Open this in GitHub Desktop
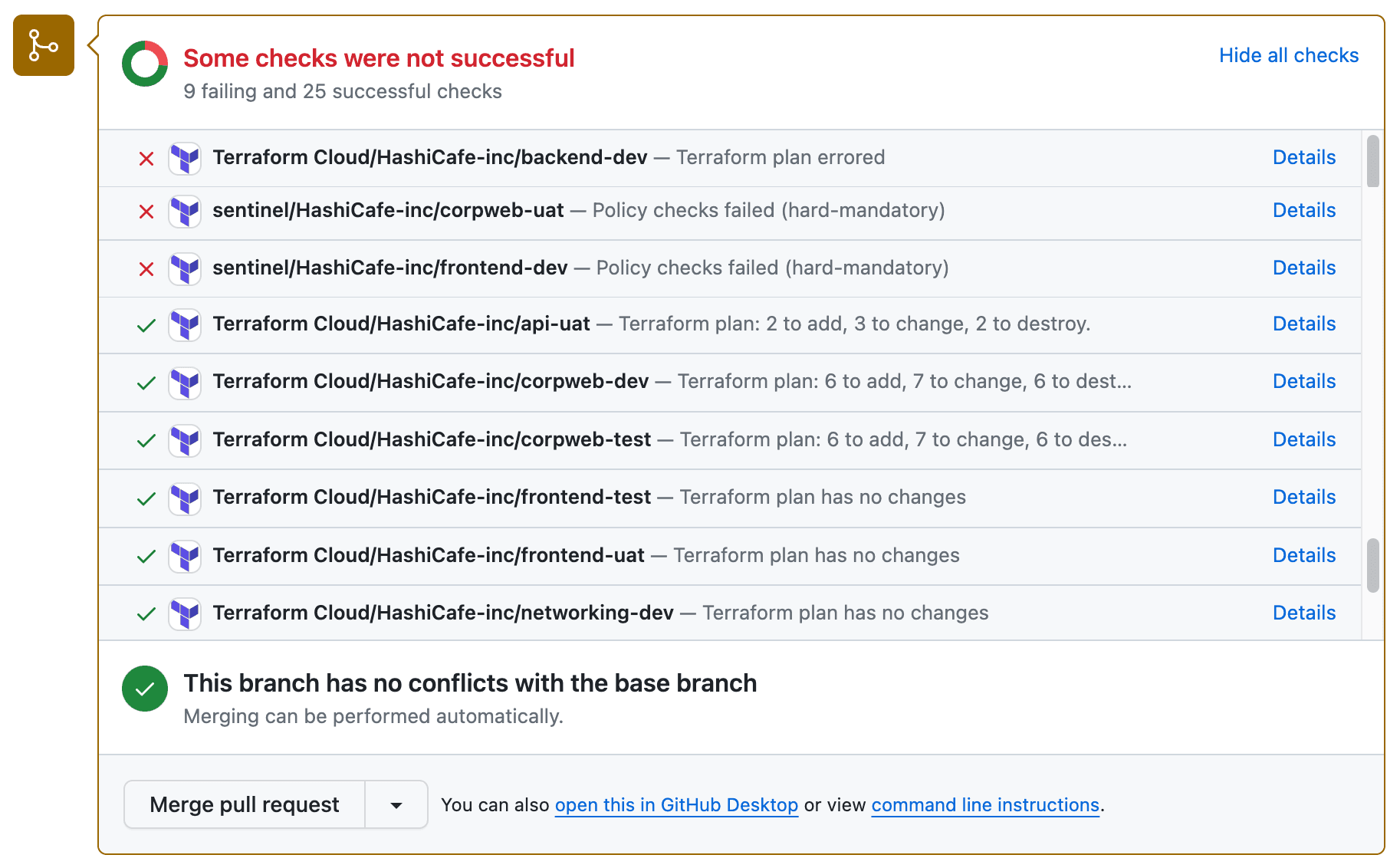The height and width of the screenshot is (868, 1400). coord(675,805)
